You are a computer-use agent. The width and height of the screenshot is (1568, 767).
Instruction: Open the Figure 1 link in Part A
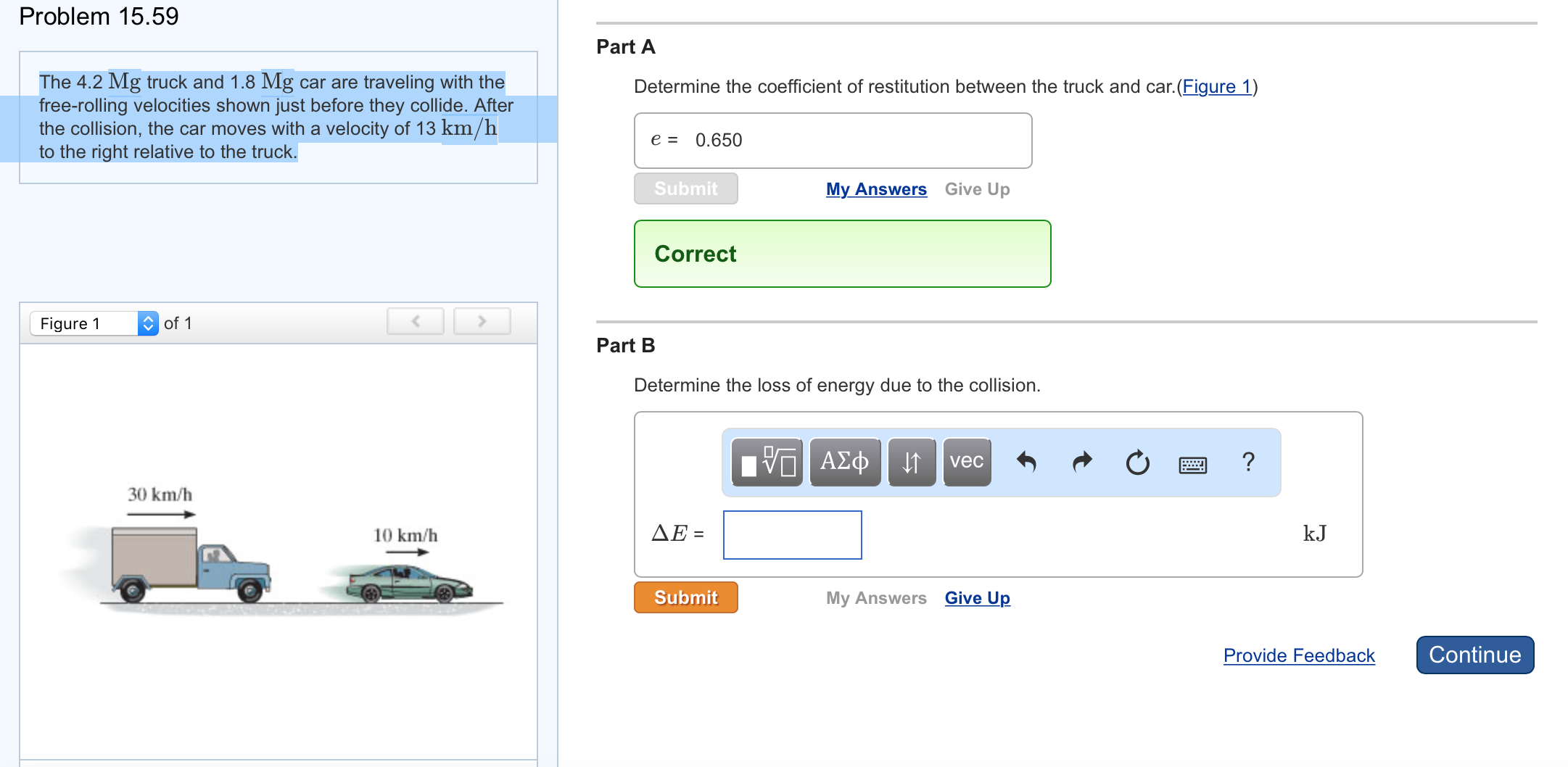tap(1217, 86)
